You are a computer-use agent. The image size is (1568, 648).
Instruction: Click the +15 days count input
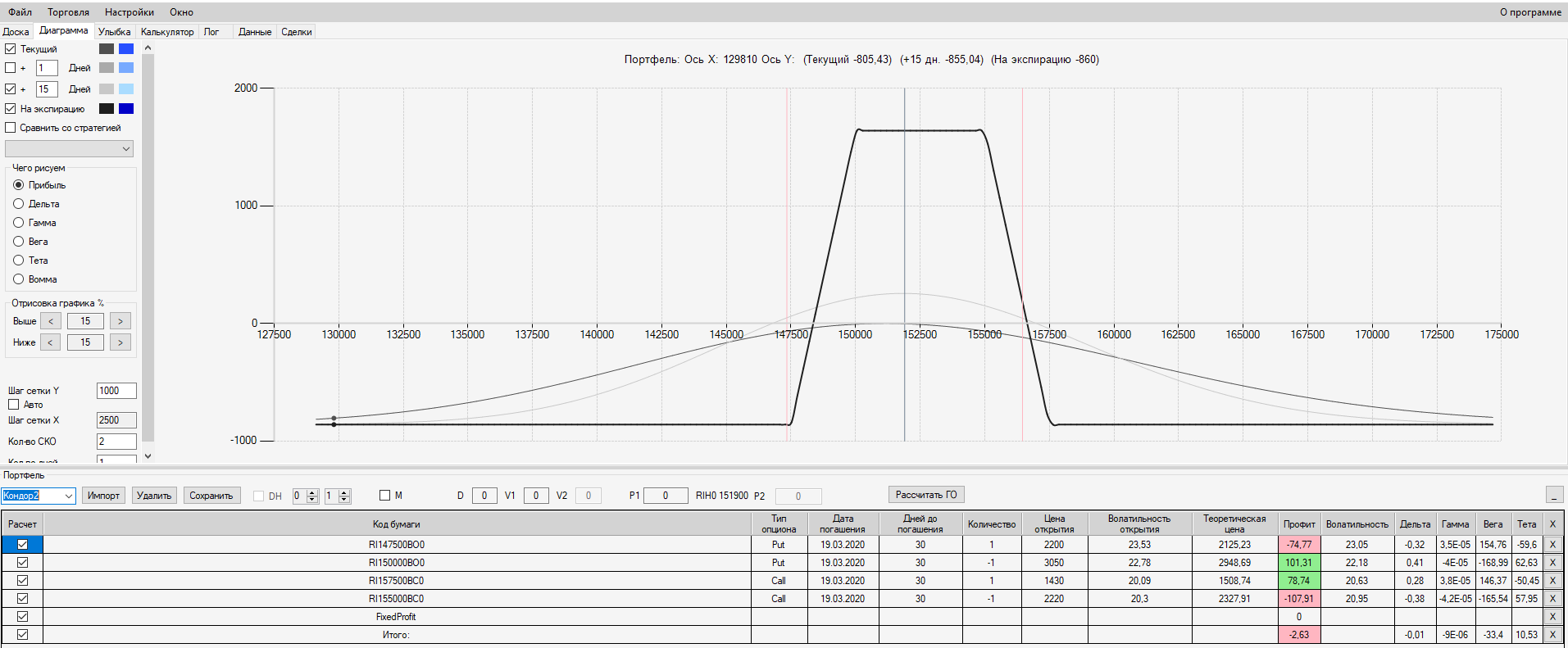point(47,89)
